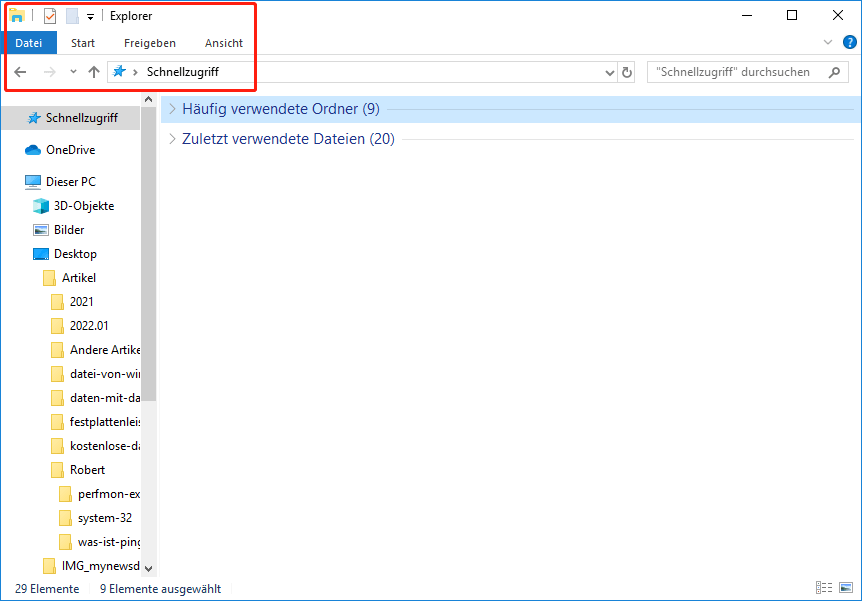This screenshot has height=601, width=862.
Task: Refresh the current folder view
Action: (628, 71)
